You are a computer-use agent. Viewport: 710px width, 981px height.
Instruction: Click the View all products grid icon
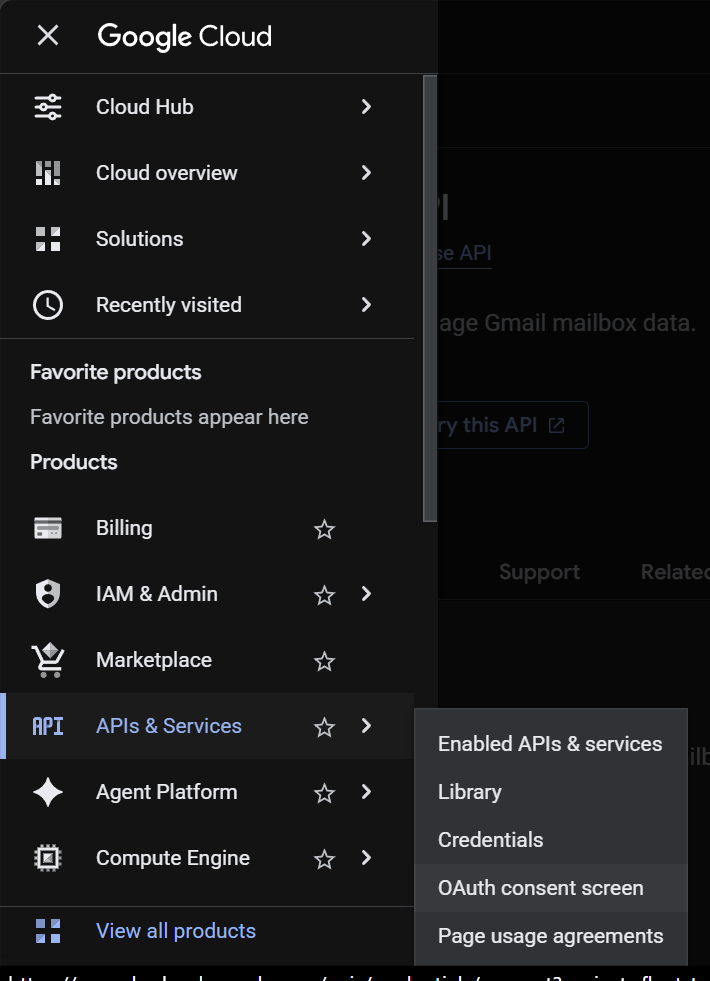pos(48,931)
